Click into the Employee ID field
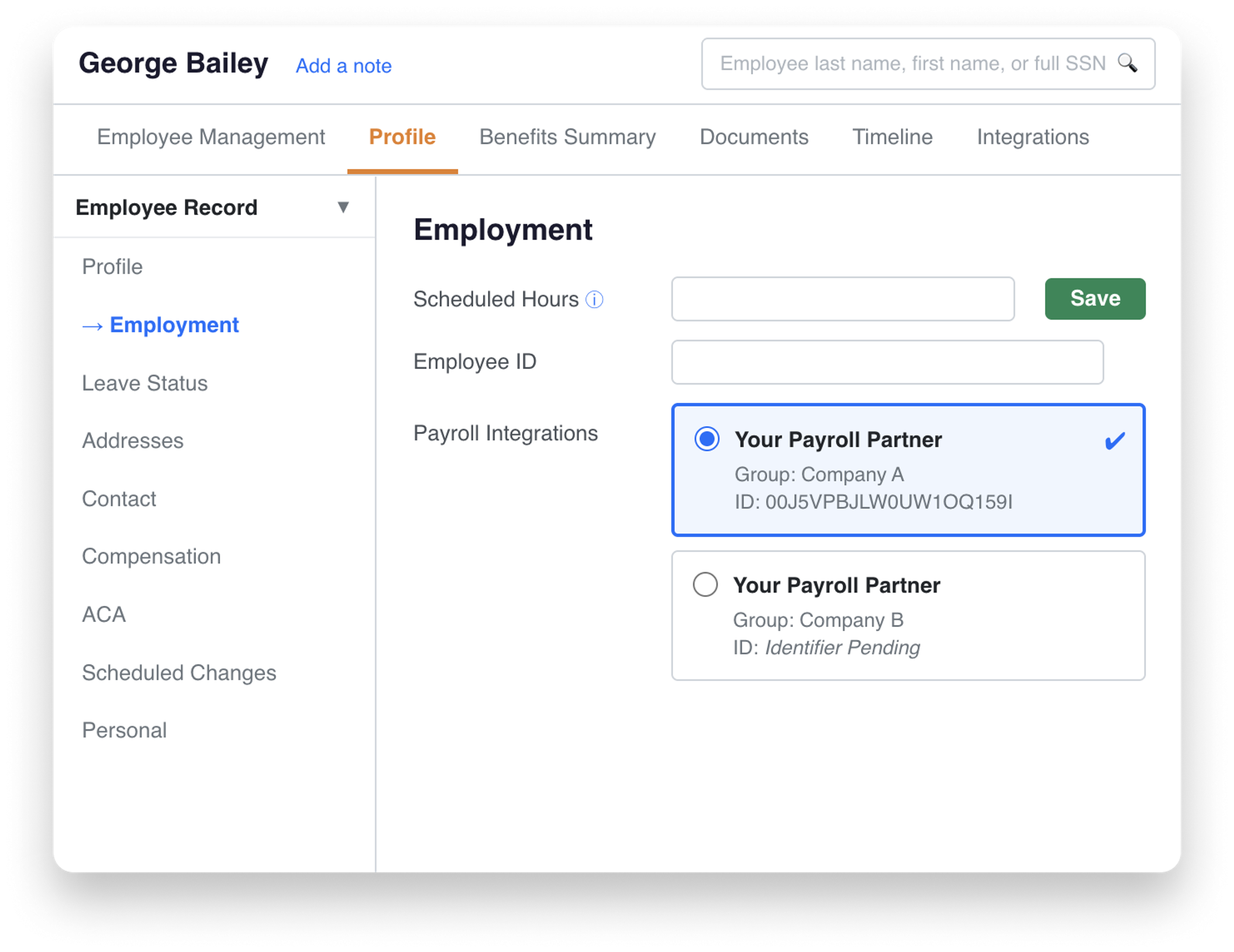The height and width of the screenshot is (952, 1234). [887, 362]
